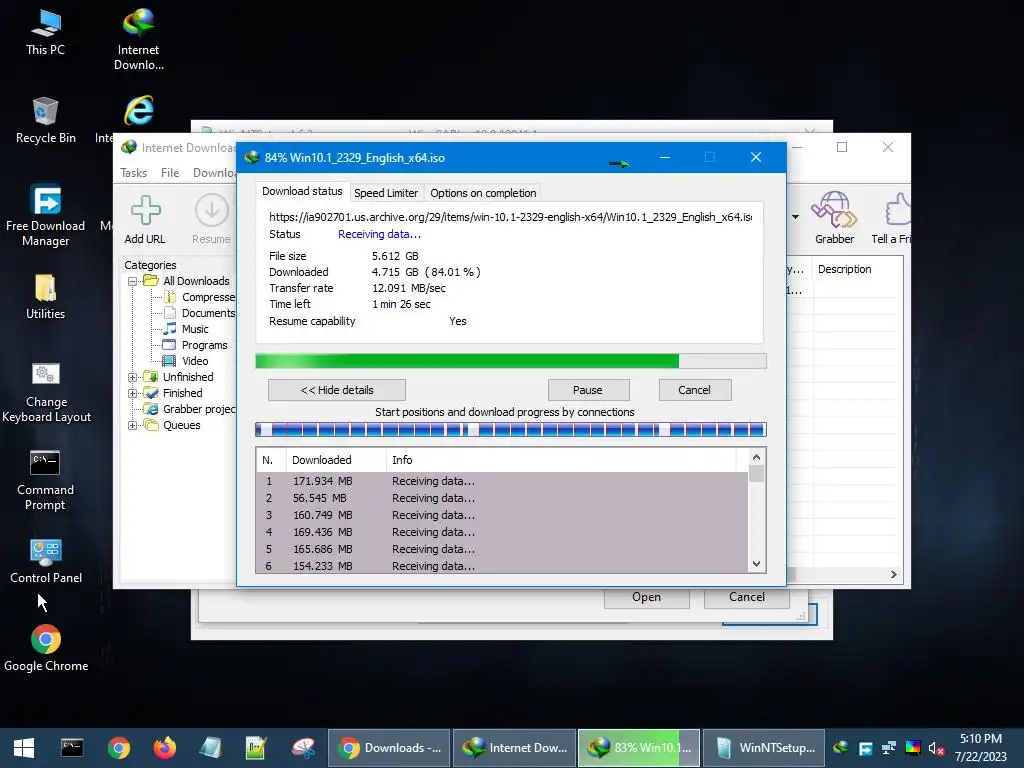
Task: Open pinned notepad icon on taskbar
Action: [210, 748]
